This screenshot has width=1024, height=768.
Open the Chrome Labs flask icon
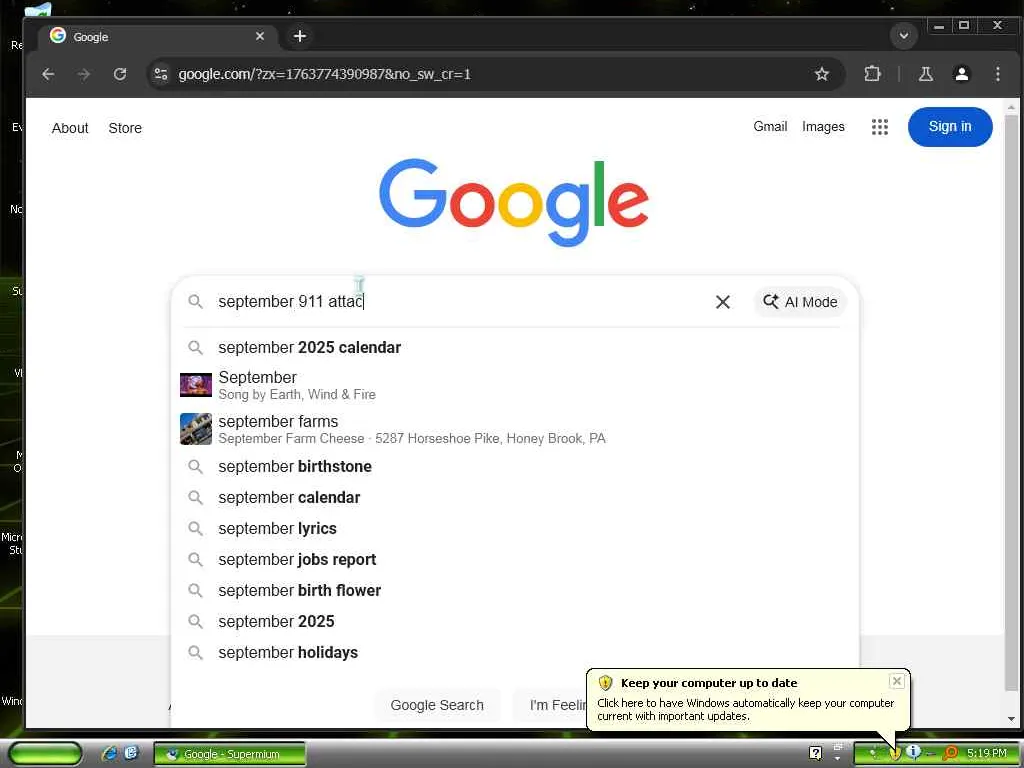(x=925, y=74)
